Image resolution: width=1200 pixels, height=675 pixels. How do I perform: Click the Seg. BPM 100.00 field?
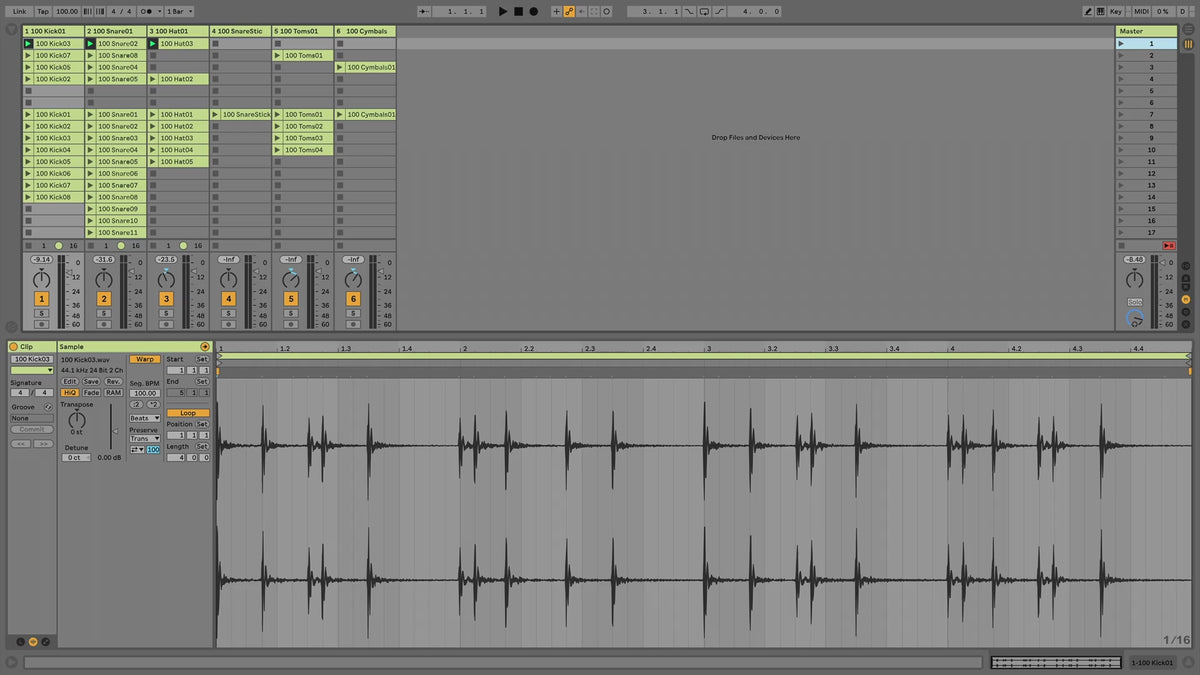pyautogui.click(x=145, y=392)
